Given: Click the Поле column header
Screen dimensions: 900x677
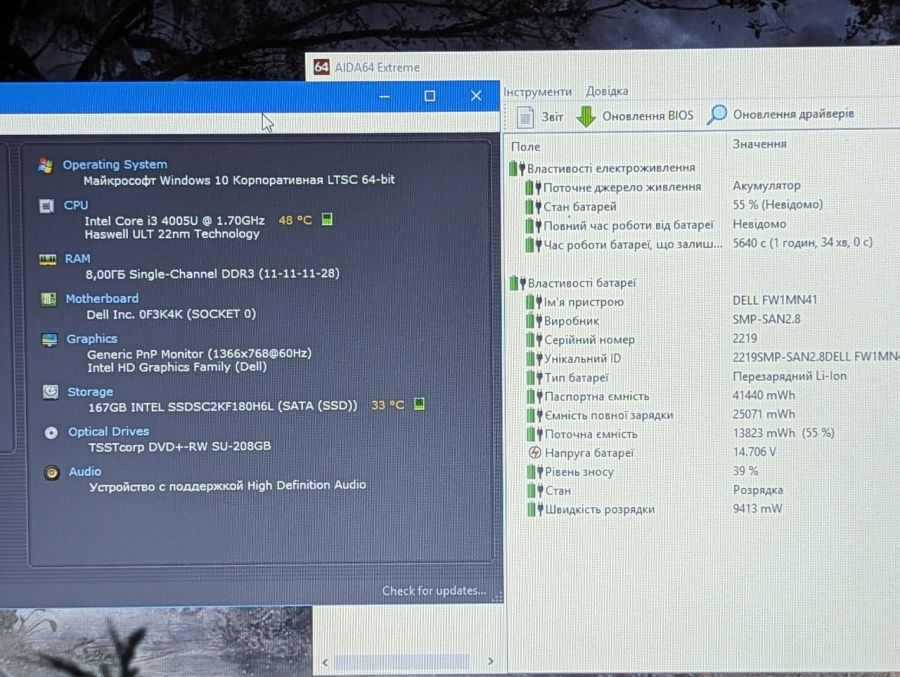Looking at the screenshot, I should point(526,147).
